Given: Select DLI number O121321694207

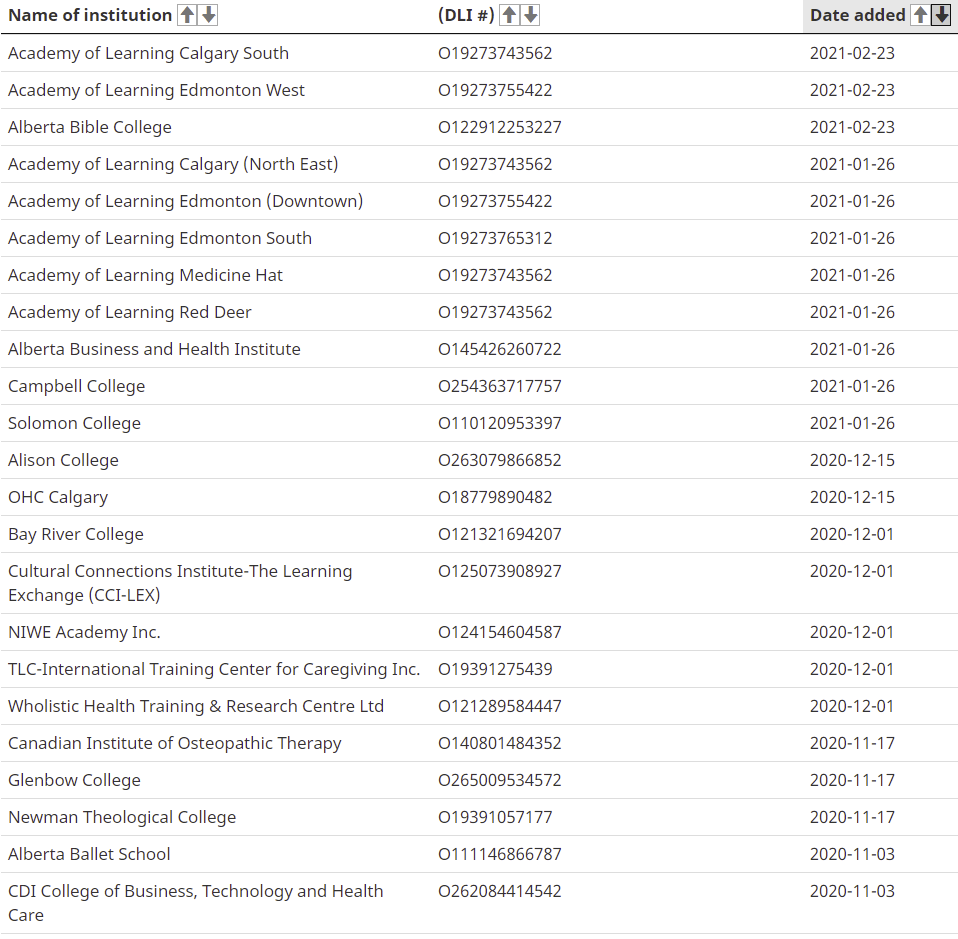Looking at the screenshot, I should click(x=499, y=535).
